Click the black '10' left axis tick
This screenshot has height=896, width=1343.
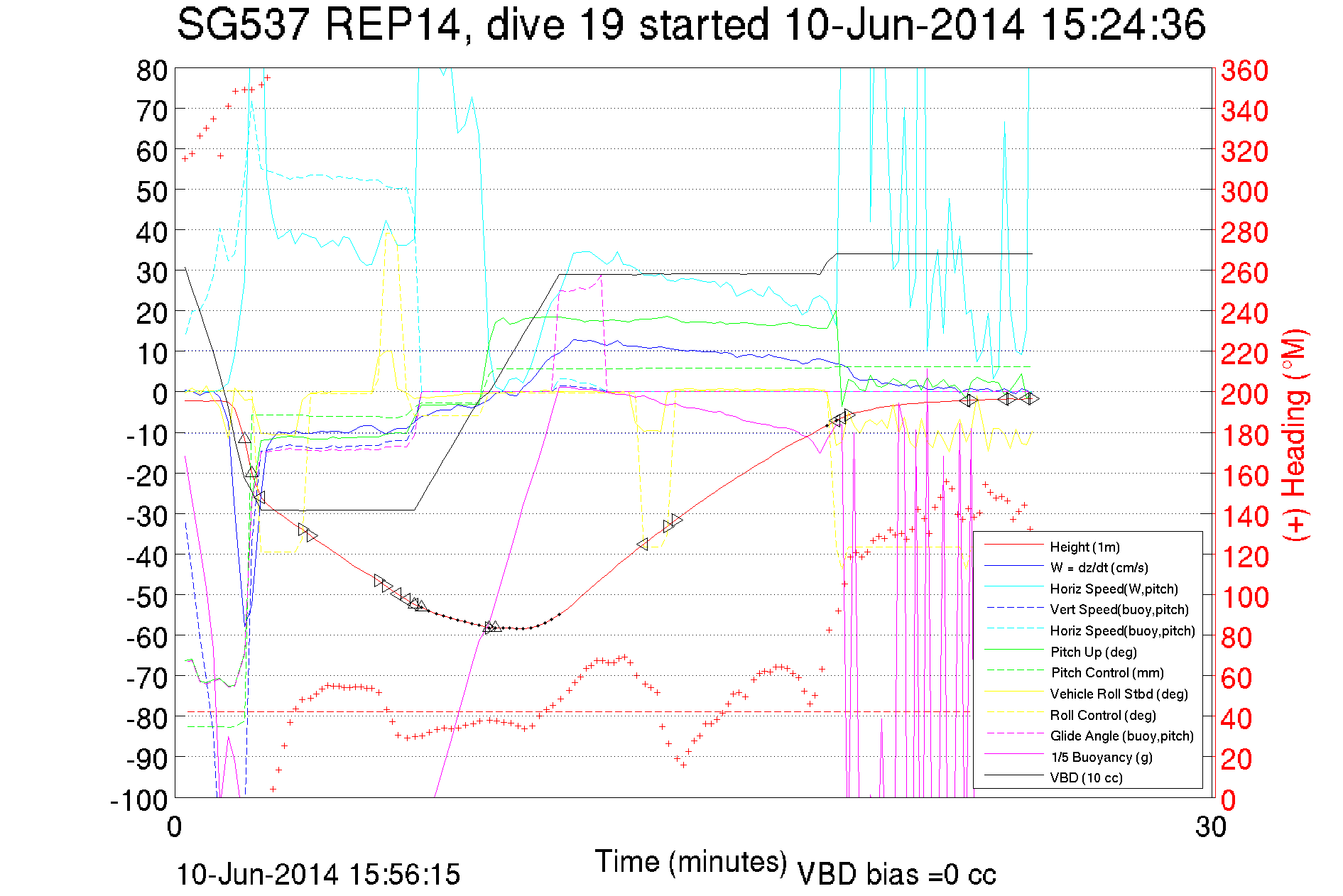coord(152,354)
